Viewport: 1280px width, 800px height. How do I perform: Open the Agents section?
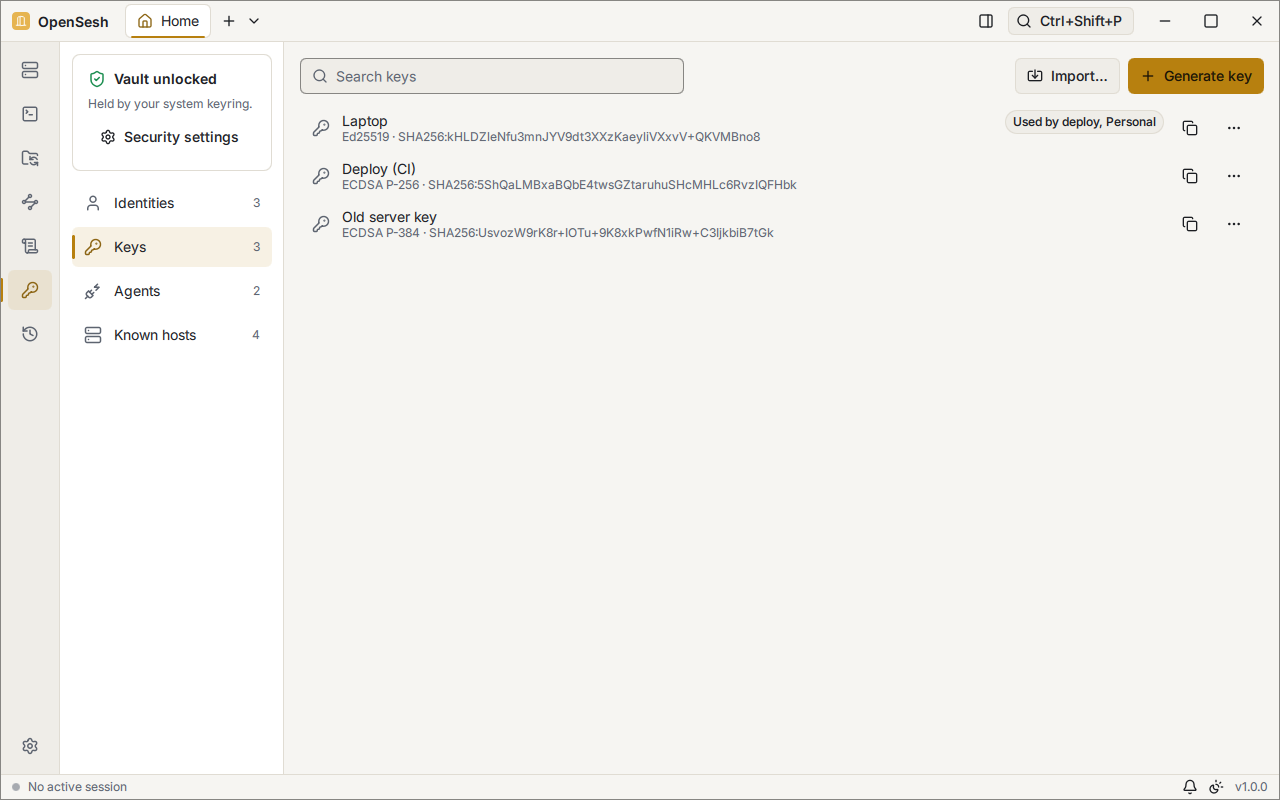point(172,291)
